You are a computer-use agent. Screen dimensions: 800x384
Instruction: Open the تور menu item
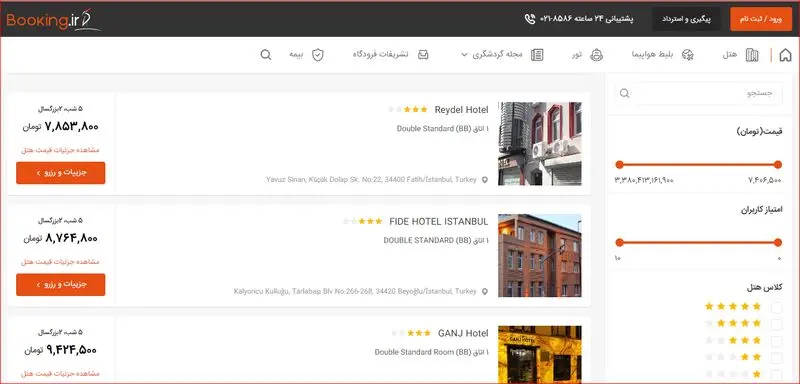(x=577, y=55)
